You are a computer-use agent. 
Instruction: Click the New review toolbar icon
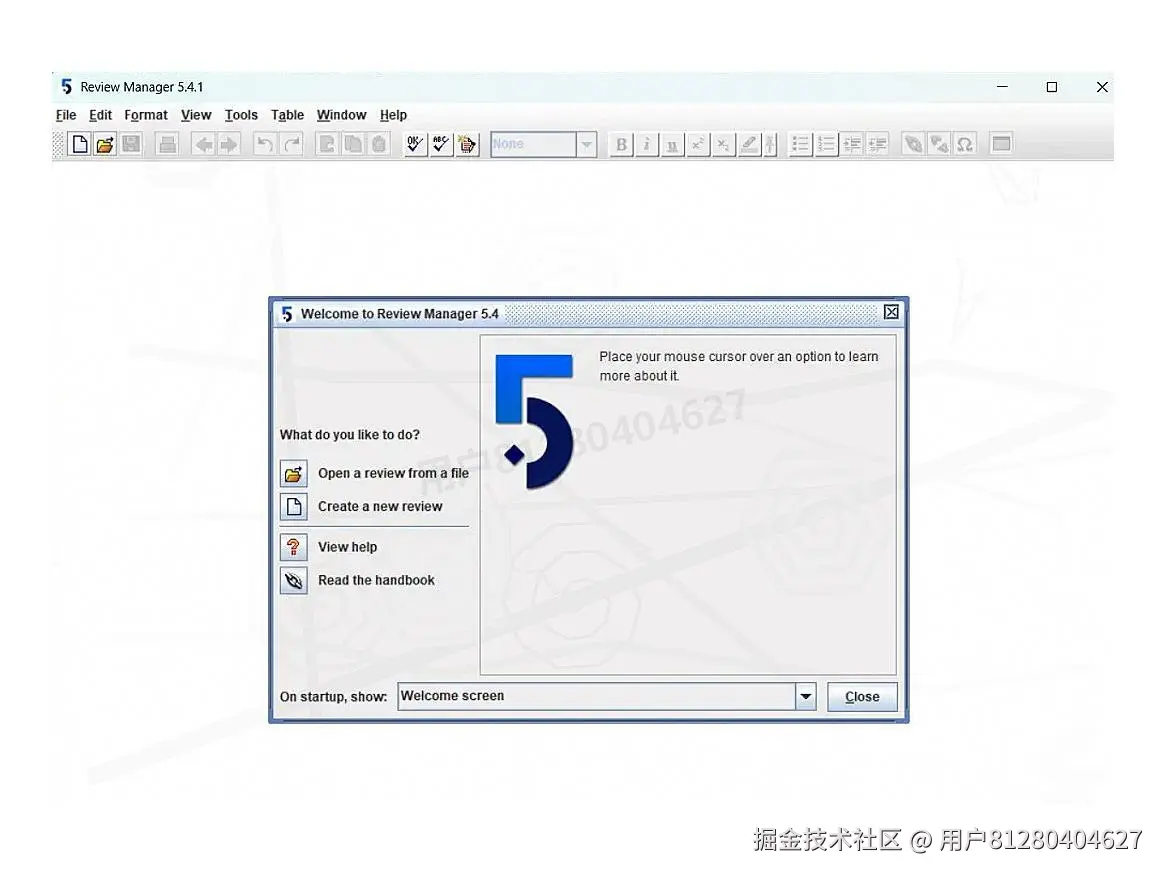point(79,144)
